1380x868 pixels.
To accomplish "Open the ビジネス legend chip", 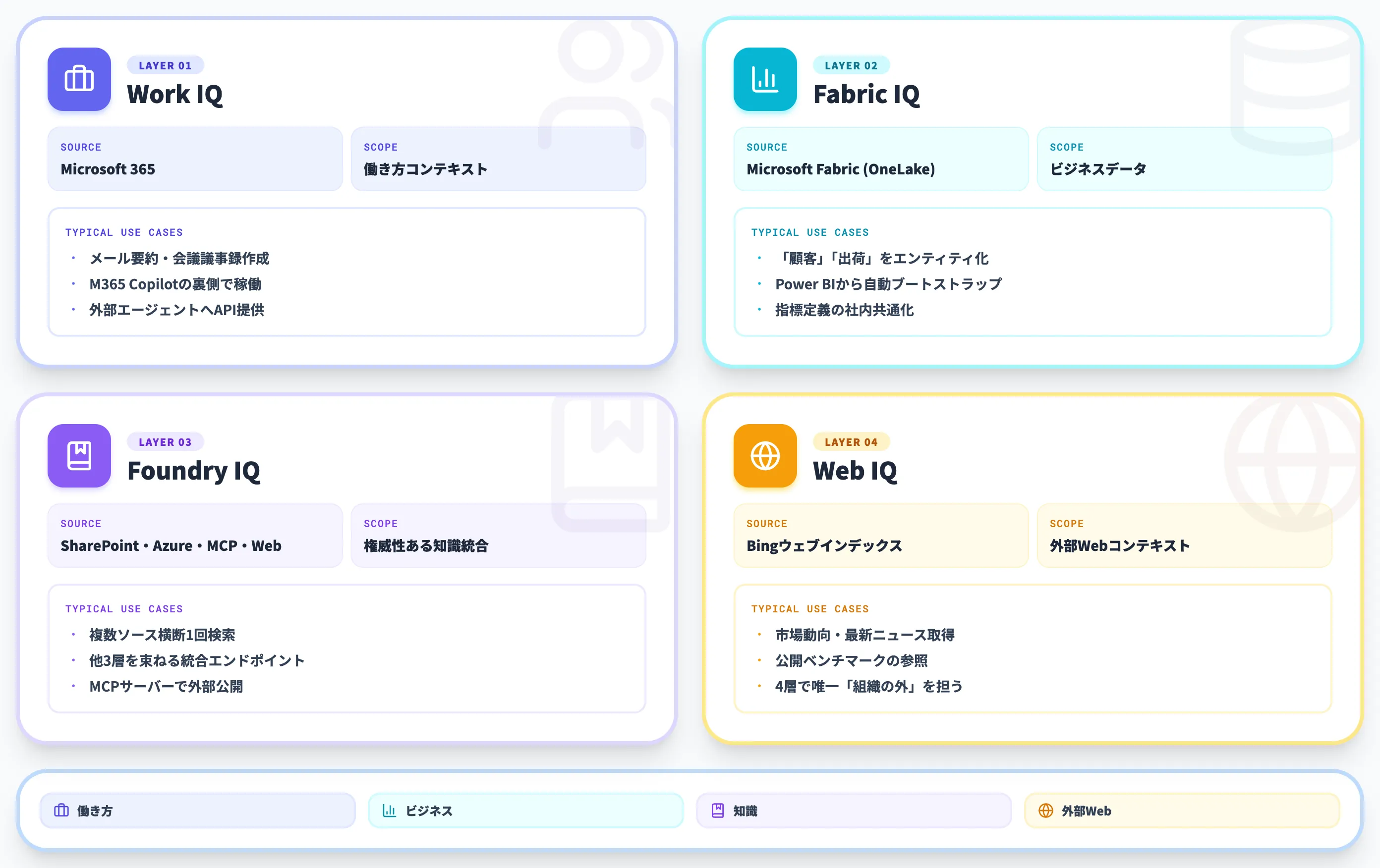I will [x=525, y=810].
